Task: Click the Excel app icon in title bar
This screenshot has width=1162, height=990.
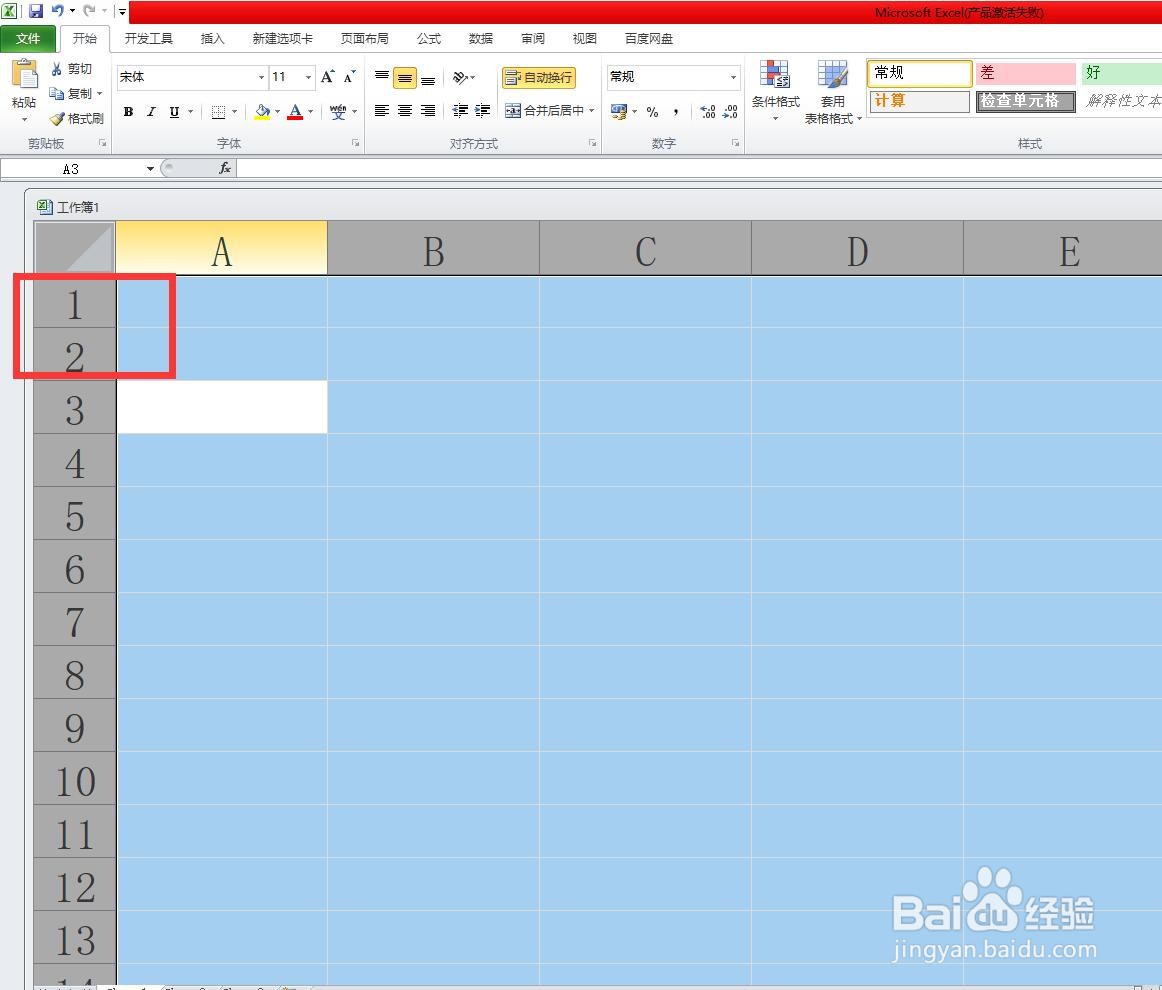Action: (x=9, y=11)
